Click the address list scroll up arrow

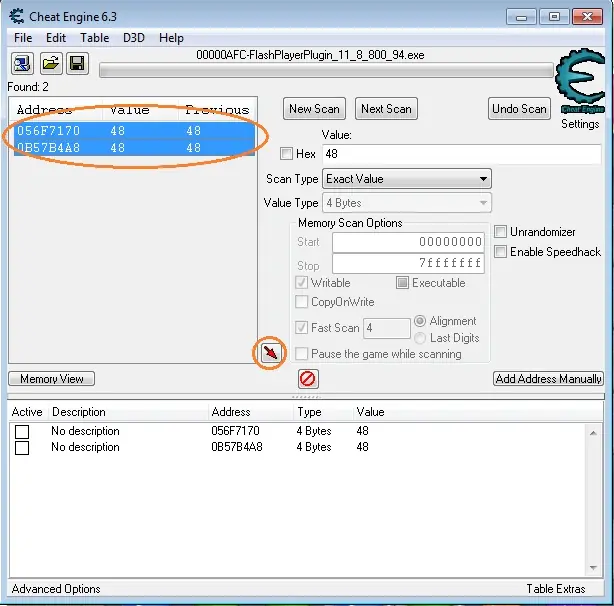tap(593, 433)
